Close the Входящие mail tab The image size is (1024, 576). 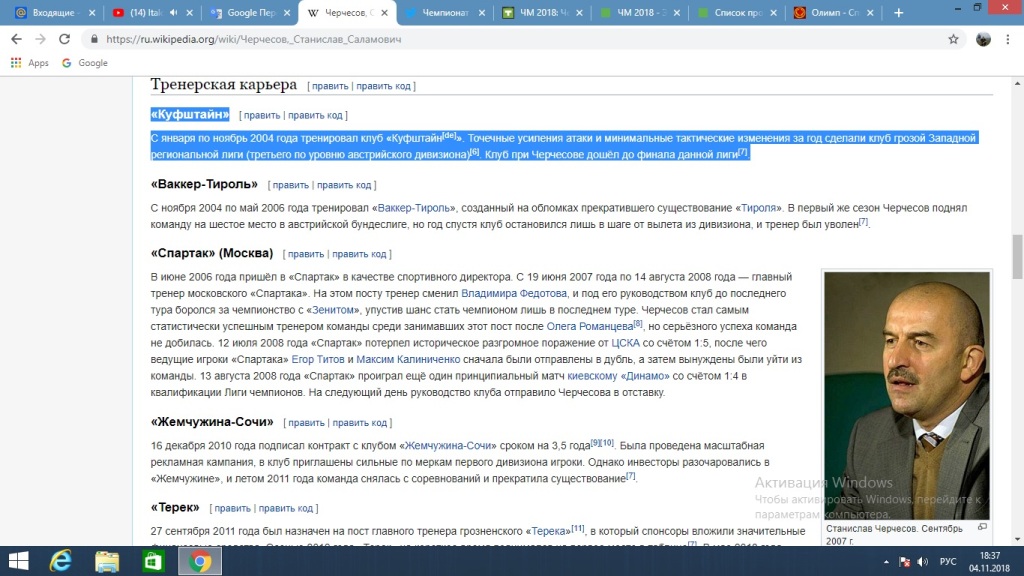coord(91,12)
